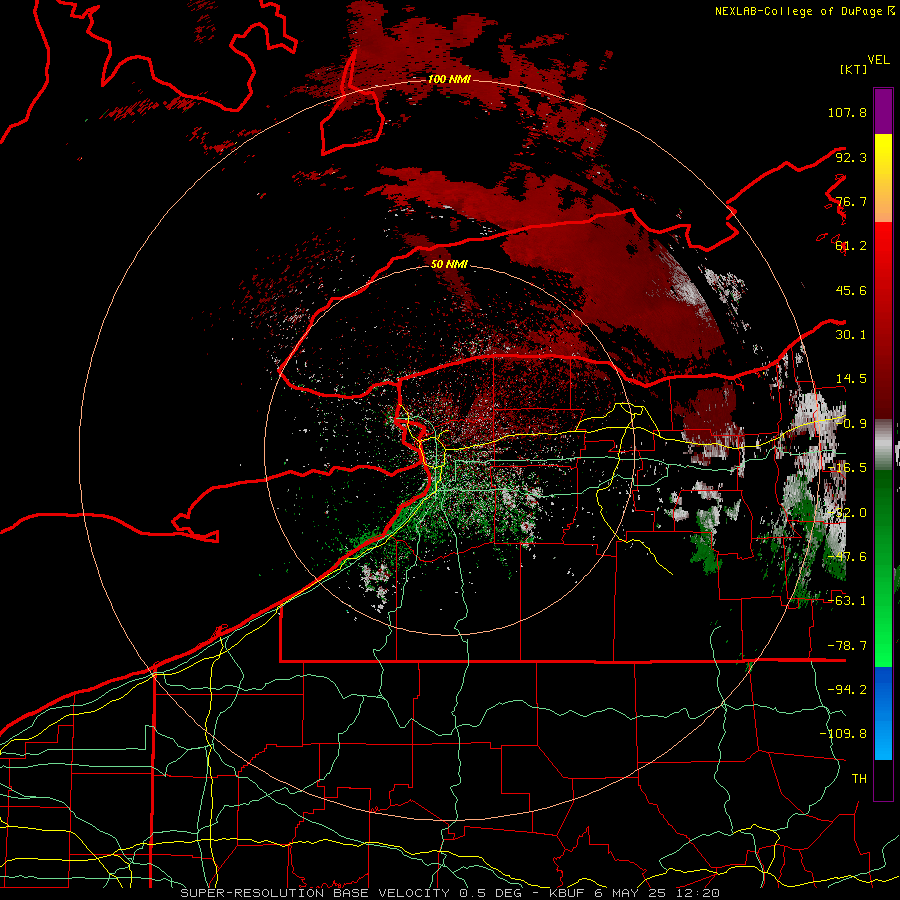Click the -47.6 legend value

[x=847, y=557]
